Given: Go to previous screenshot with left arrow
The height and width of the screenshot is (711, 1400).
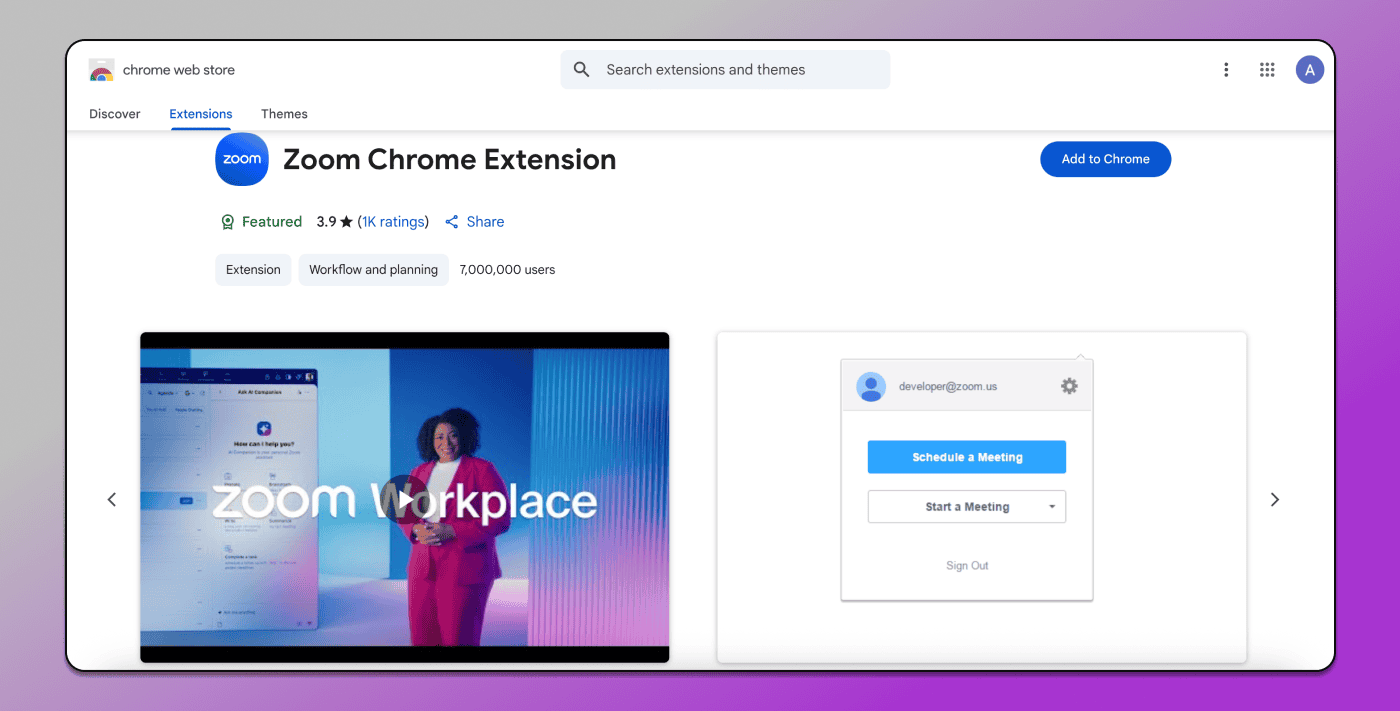Looking at the screenshot, I should coord(112,499).
